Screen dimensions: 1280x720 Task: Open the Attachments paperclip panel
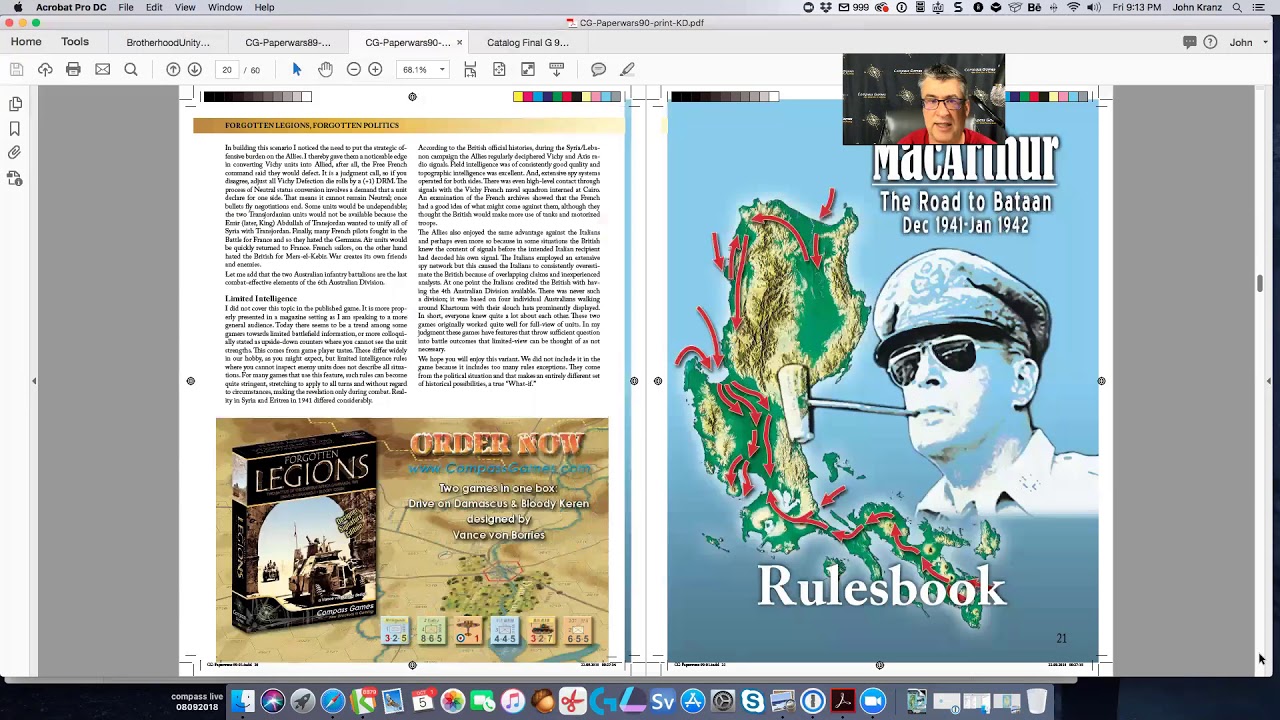point(15,153)
